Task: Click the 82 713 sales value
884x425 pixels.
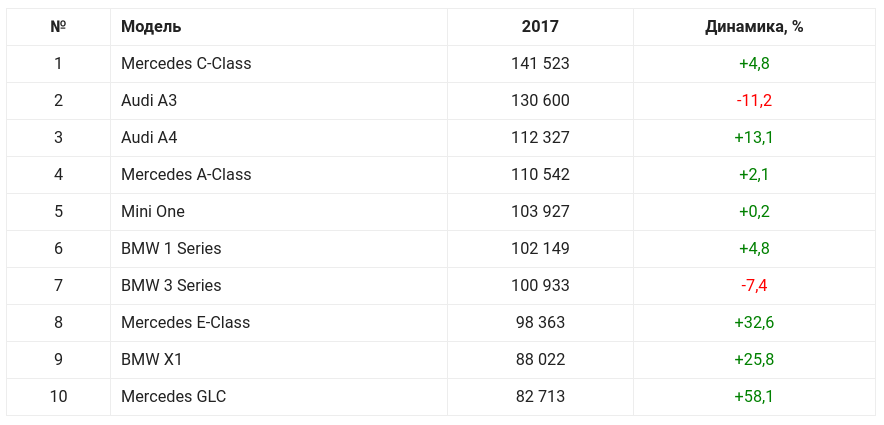Action: pos(540,397)
